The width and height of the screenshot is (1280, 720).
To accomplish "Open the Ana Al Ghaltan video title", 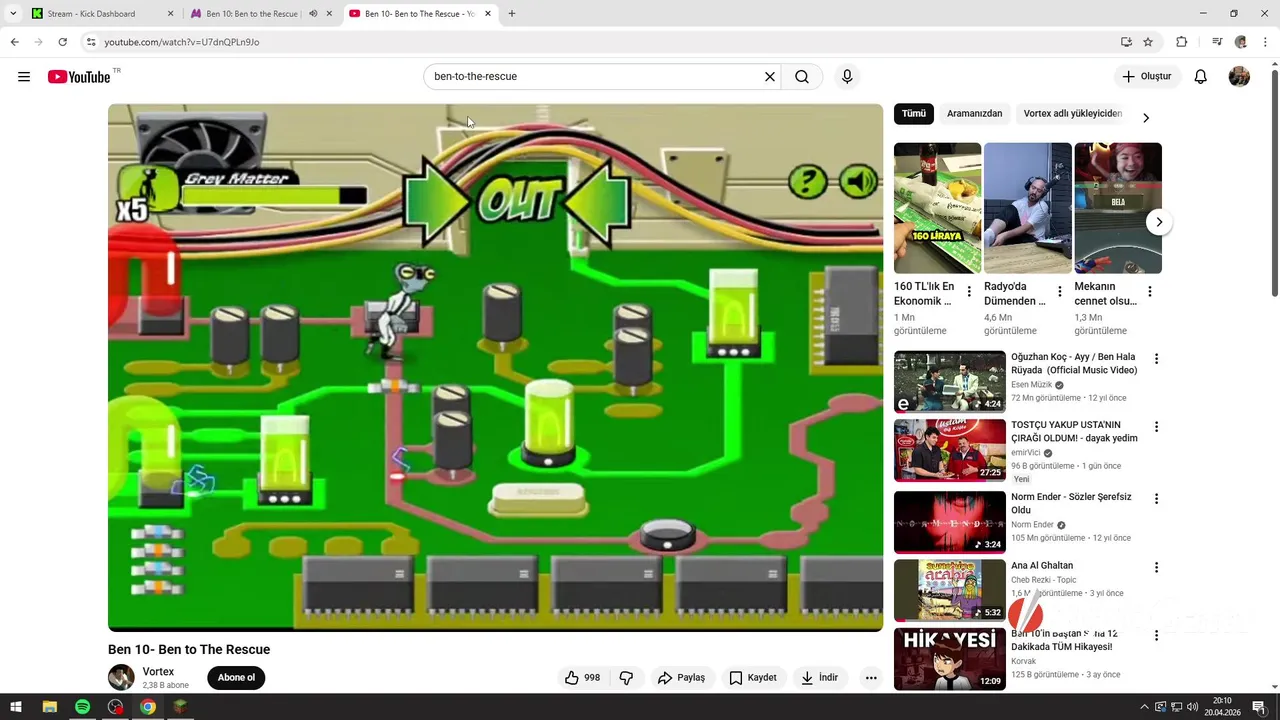I will [x=1042, y=566].
